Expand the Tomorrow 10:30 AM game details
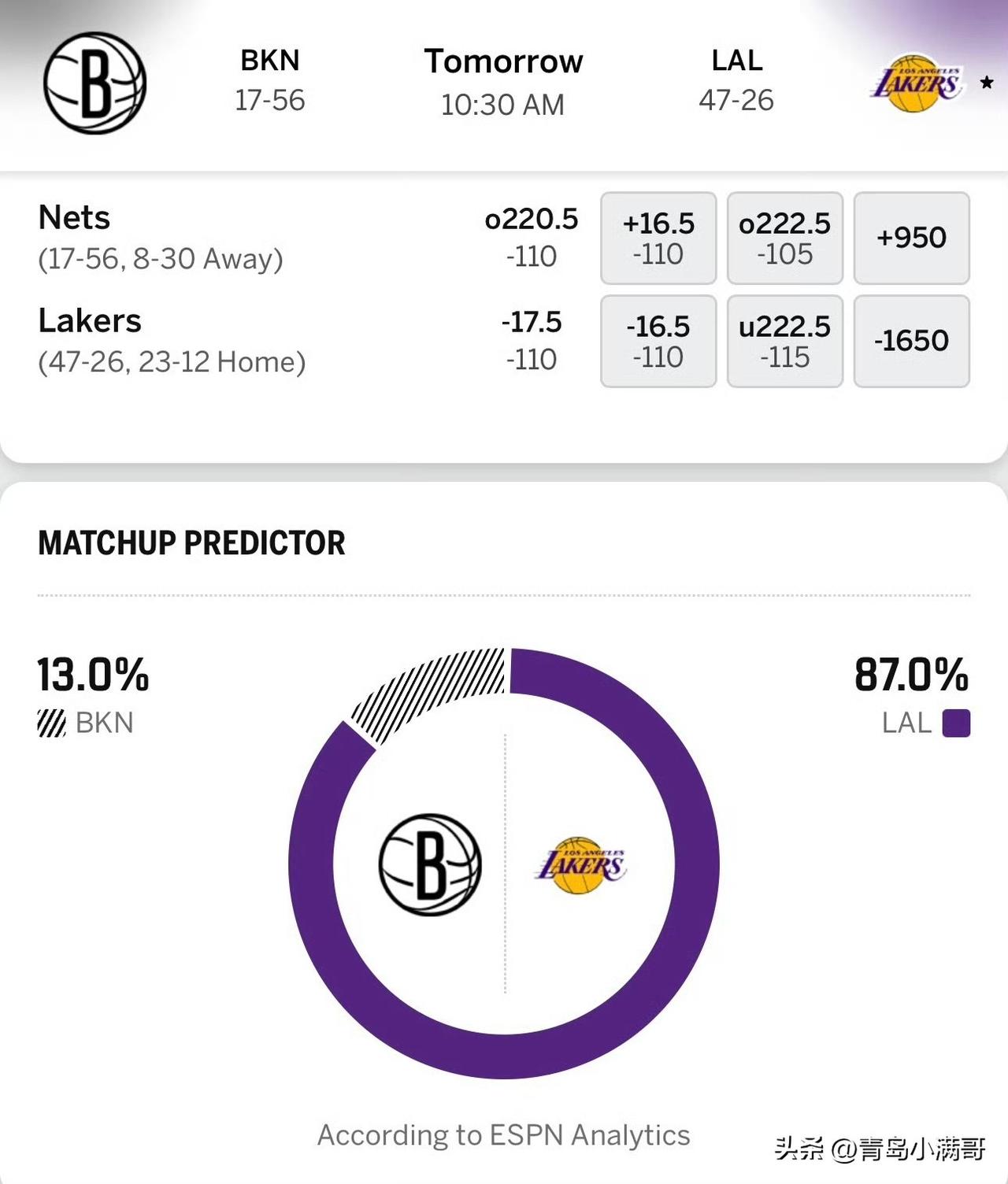Image resolution: width=1008 pixels, height=1184 pixels. 504,81
